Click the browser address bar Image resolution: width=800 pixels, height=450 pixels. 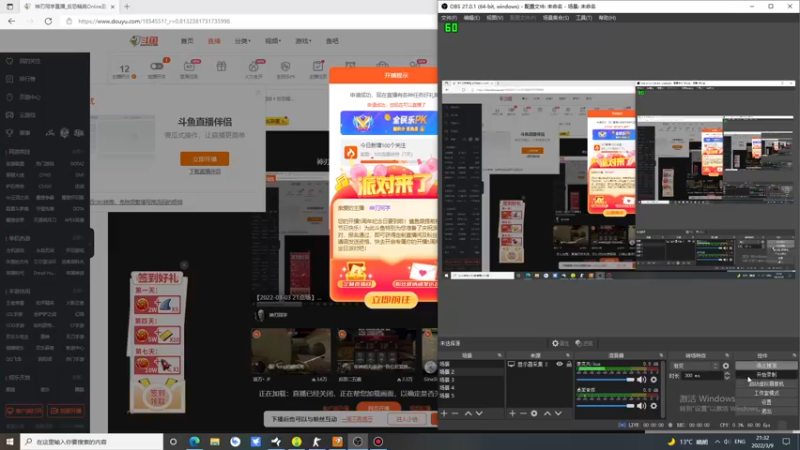250,21
